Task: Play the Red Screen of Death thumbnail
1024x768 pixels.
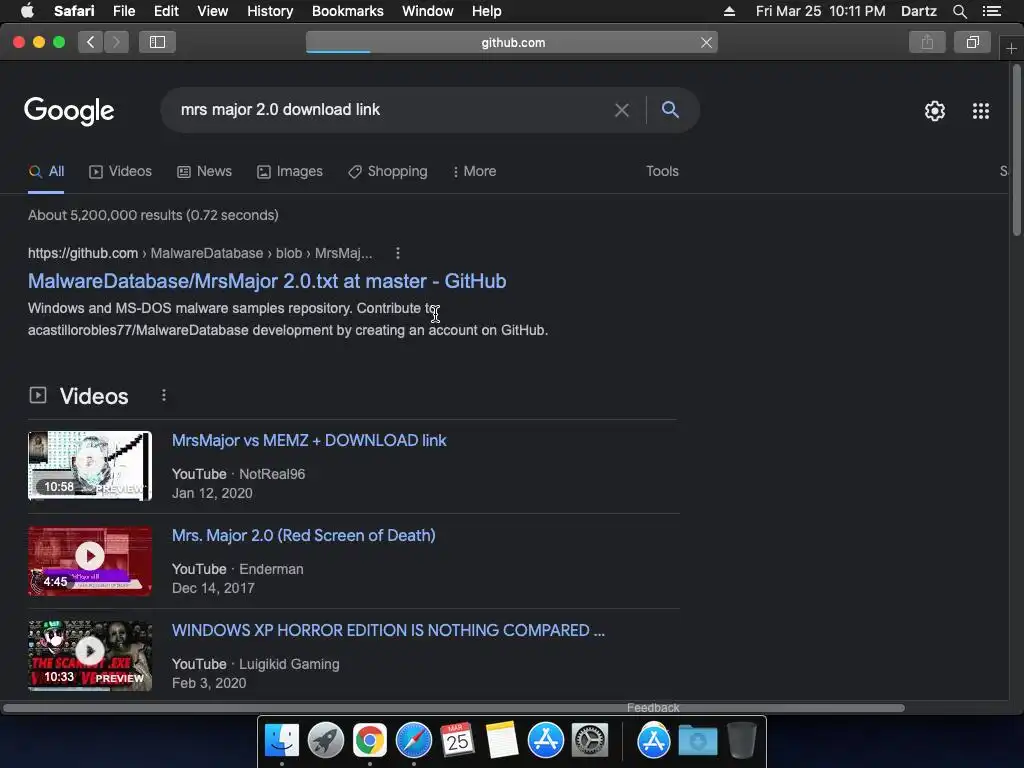Action: [90, 561]
